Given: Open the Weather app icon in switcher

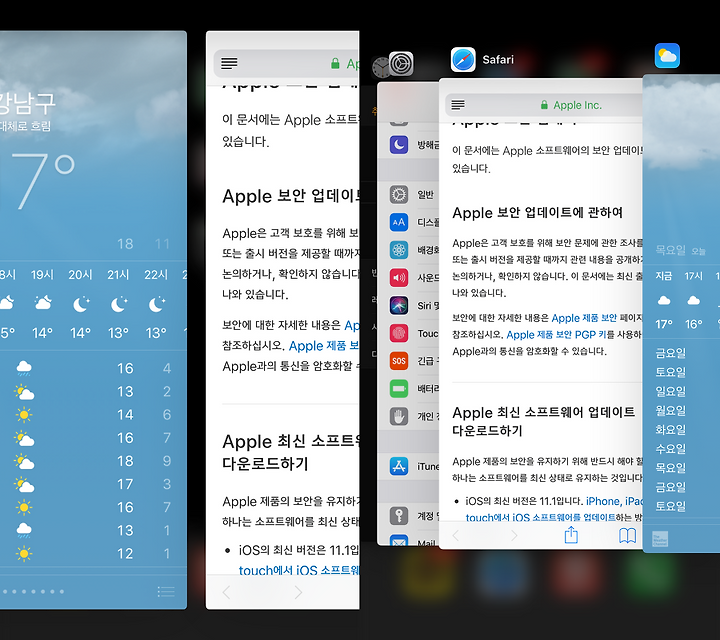Looking at the screenshot, I should (x=667, y=56).
